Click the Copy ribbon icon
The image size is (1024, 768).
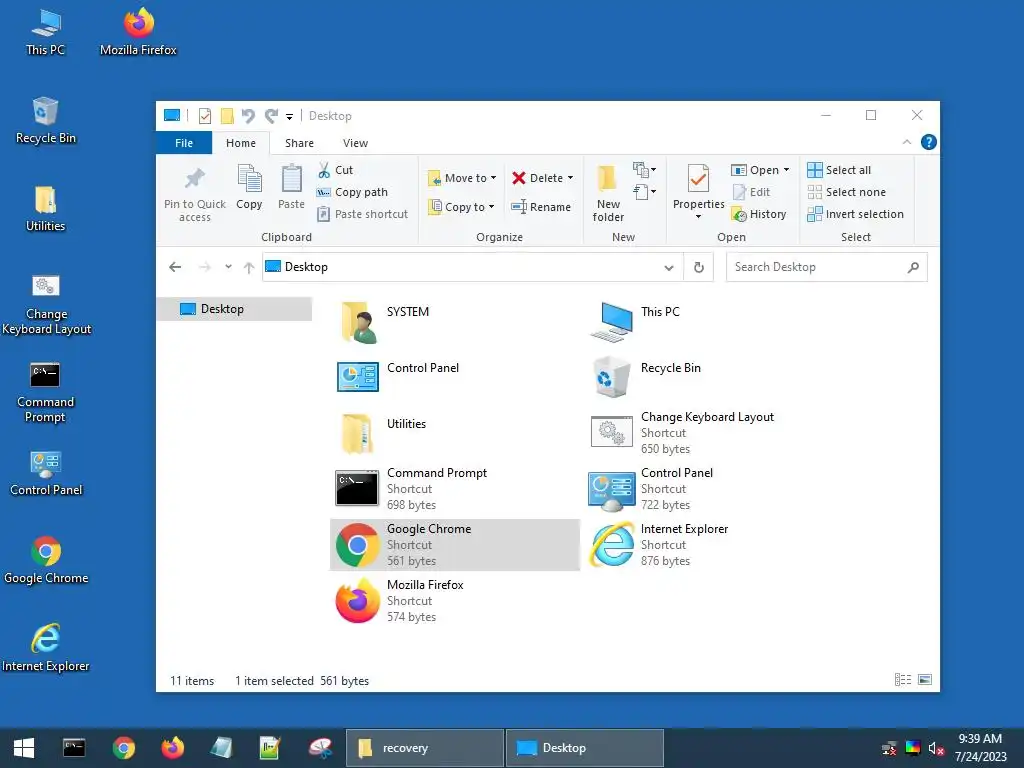pyautogui.click(x=249, y=180)
